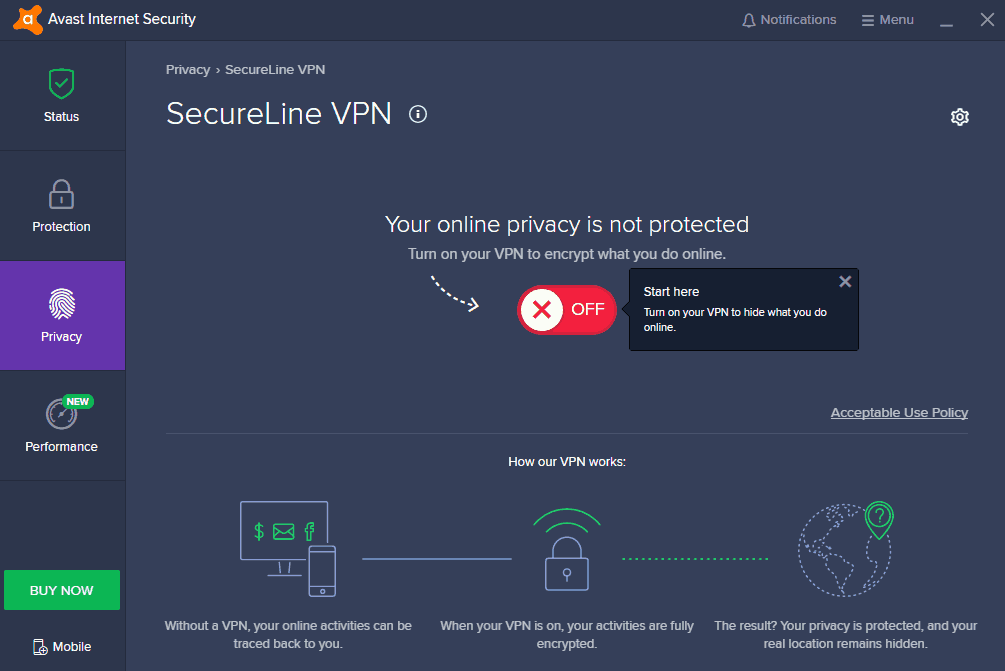Navigate to Privacy via breadcrumb
The image size is (1005, 671).
coord(187,69)
